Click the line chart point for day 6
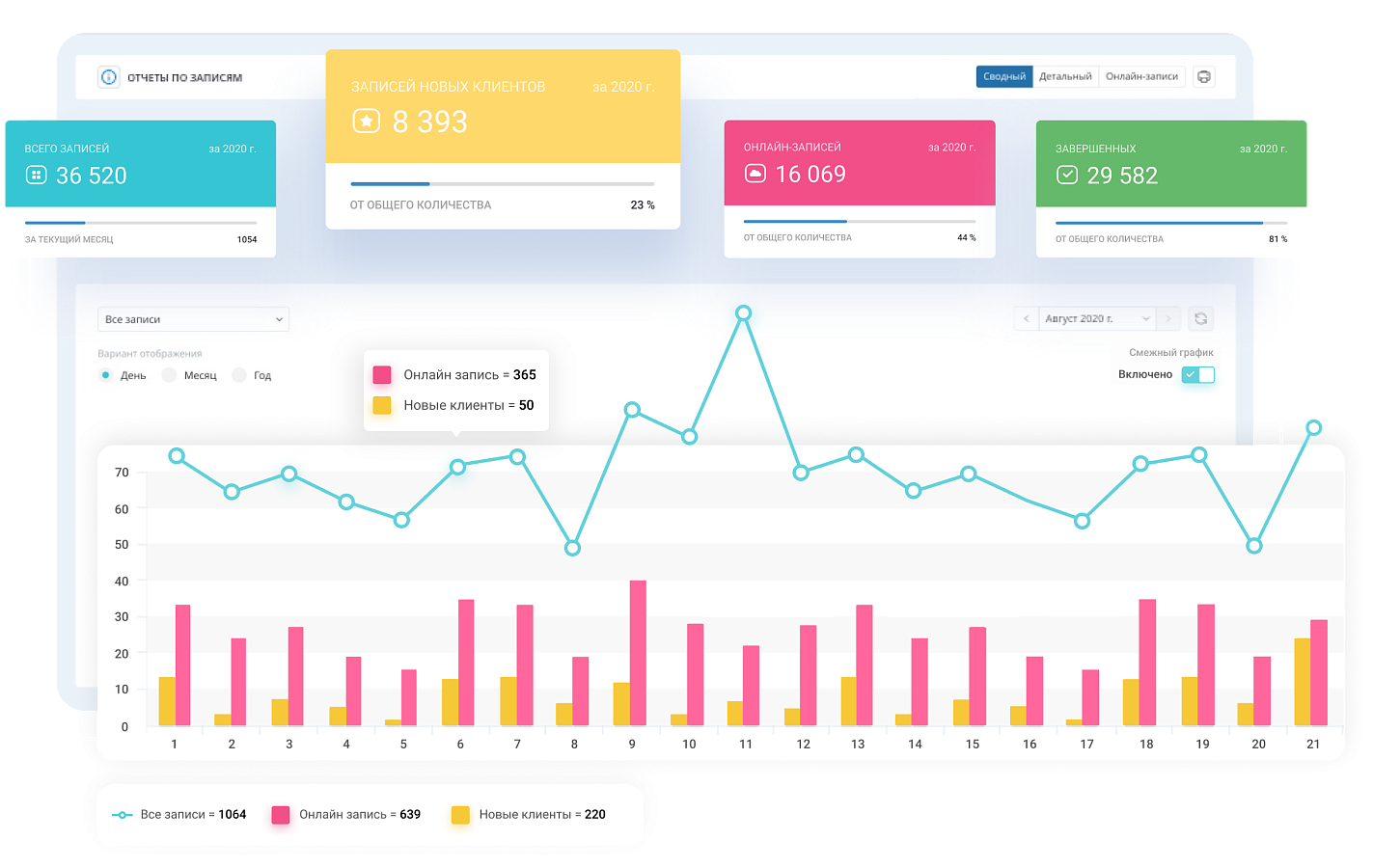This screenshot has width=1373, height=868. click(x=458, y=467)
